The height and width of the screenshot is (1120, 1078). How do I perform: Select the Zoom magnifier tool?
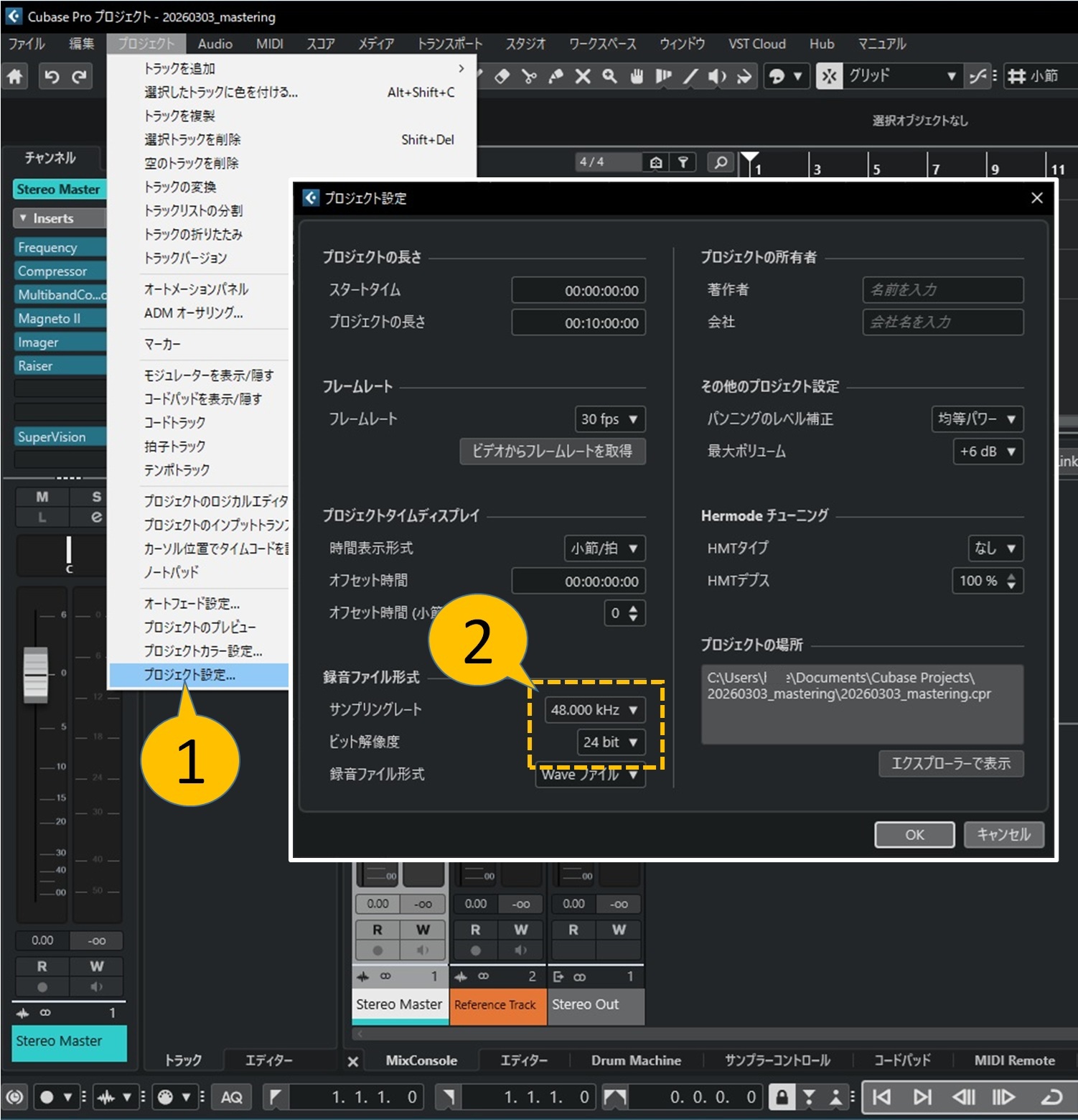coord(609,76)
